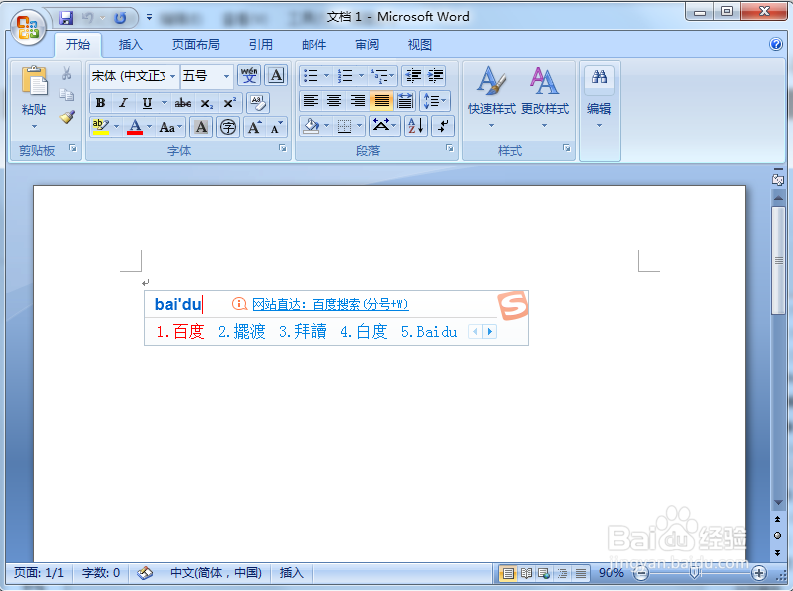Align text right
The width and height of the screenshot is (793, 591).
[358, 101]
